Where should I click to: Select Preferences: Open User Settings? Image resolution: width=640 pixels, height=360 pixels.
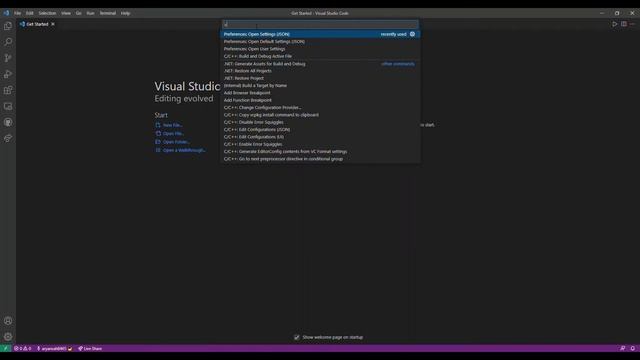pyautogui.click(x=320, y=49)
